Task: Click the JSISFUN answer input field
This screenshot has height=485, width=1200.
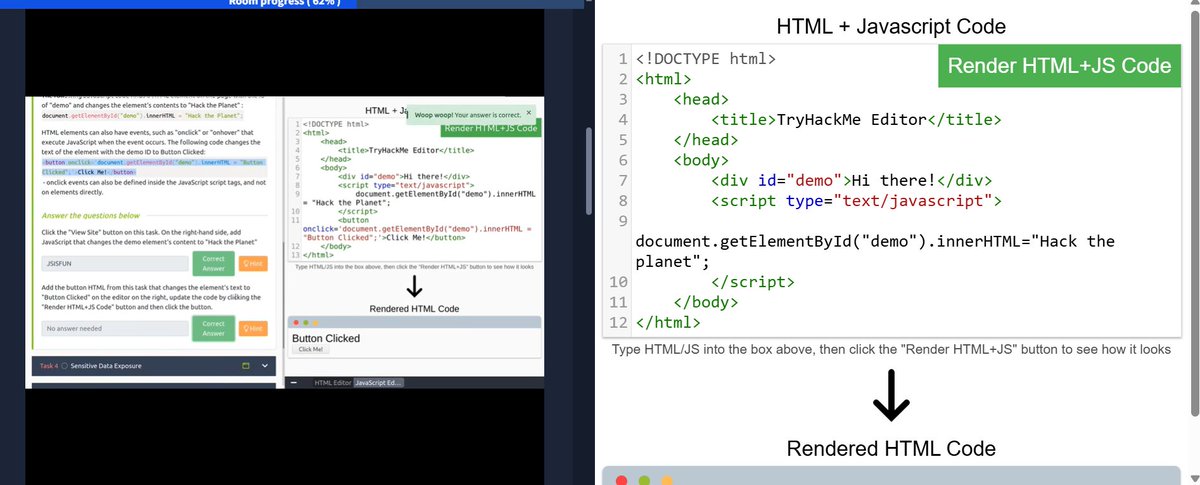Action: pyautogui.click(x=113, y=265)
